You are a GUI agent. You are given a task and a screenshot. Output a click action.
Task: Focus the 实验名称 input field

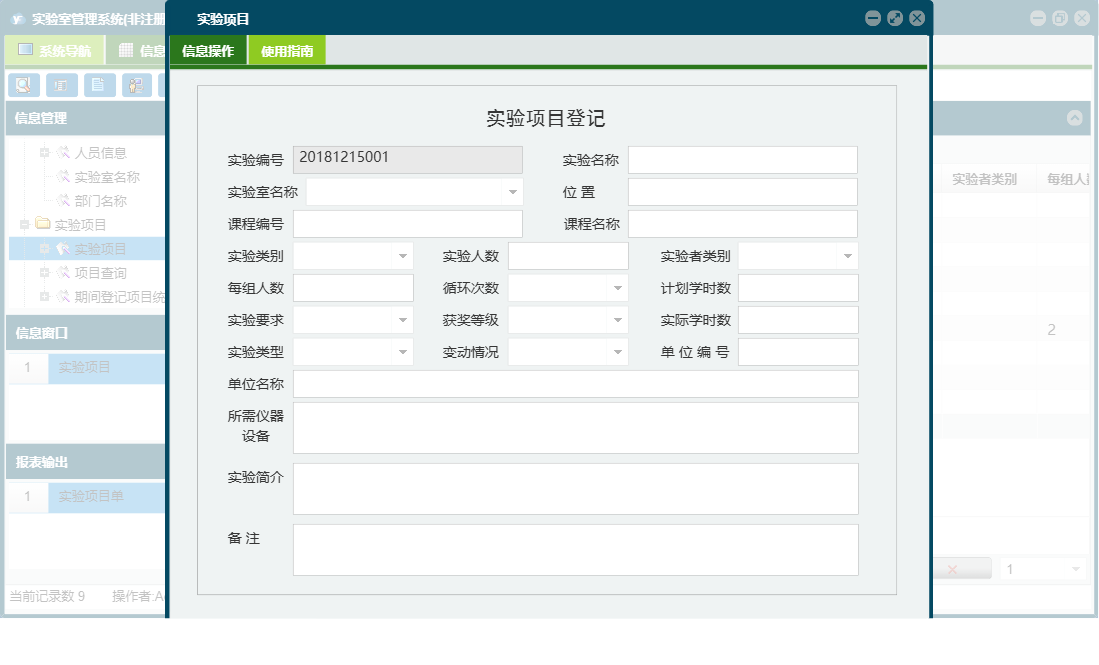743,160
